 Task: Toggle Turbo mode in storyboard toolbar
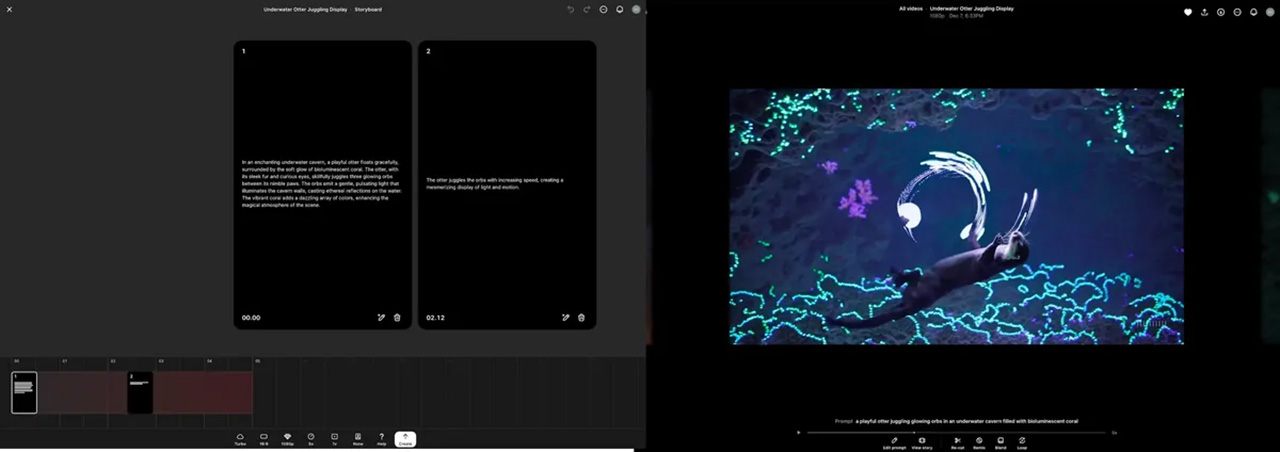tap(240, 438)
